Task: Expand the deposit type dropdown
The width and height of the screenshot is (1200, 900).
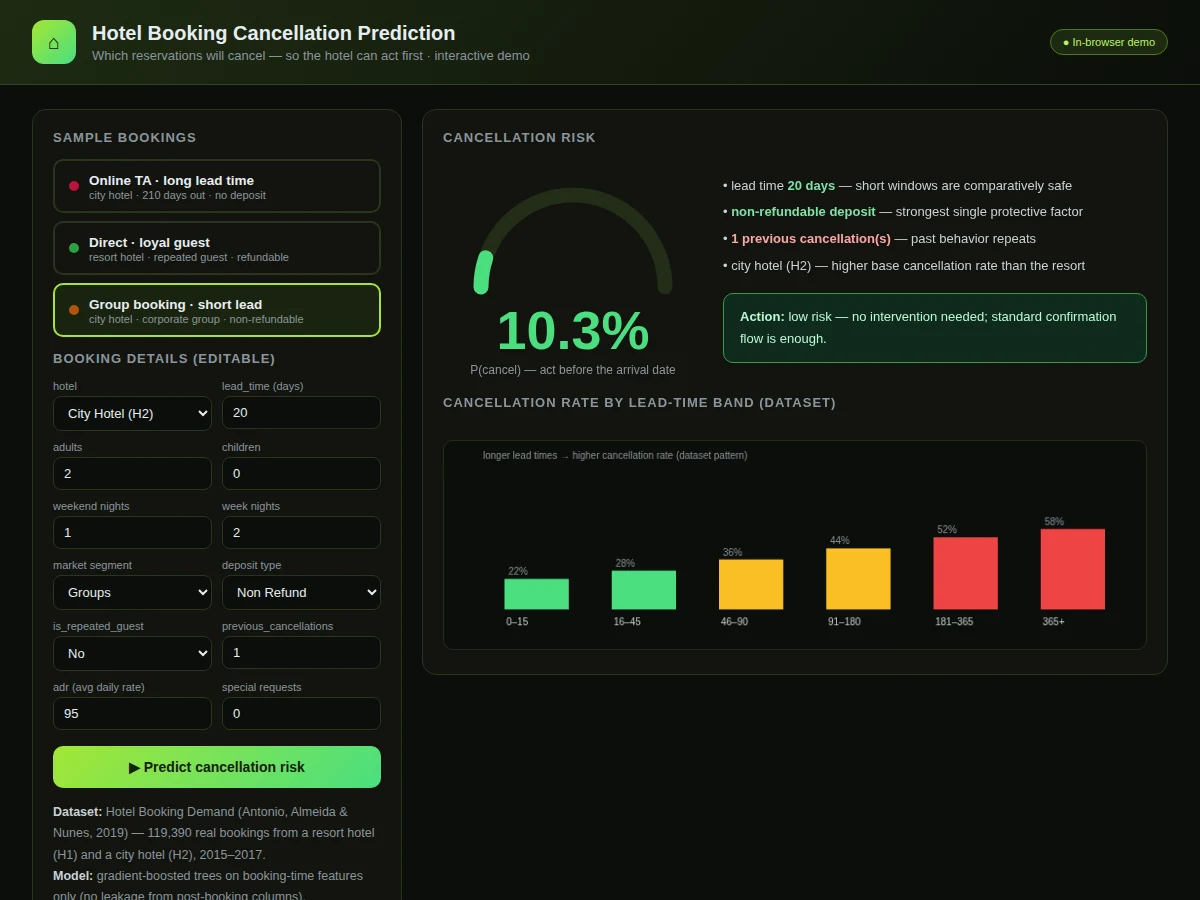Action: click(x=301, y=592)
